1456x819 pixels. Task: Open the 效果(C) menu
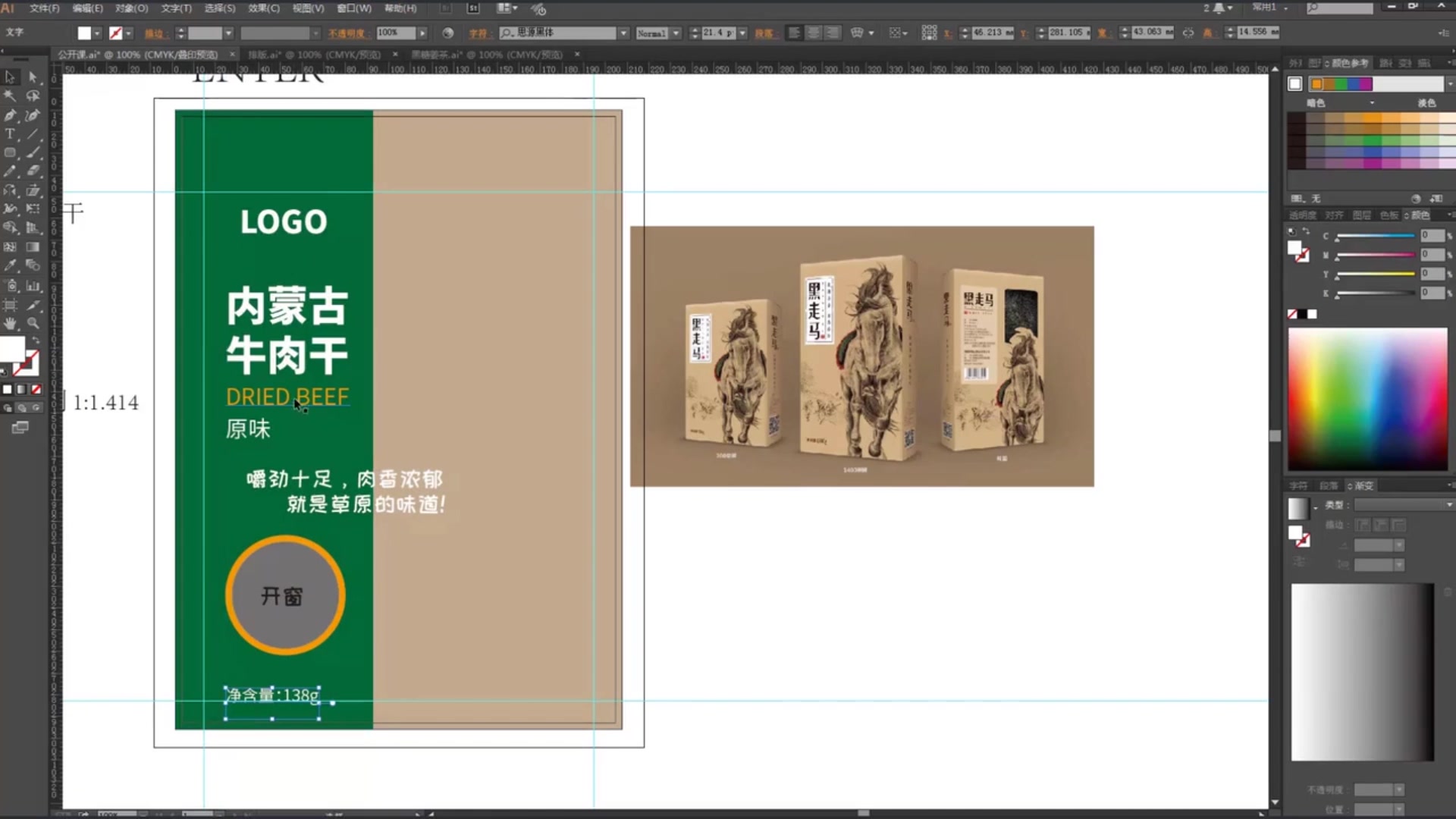tap(264, 8)
